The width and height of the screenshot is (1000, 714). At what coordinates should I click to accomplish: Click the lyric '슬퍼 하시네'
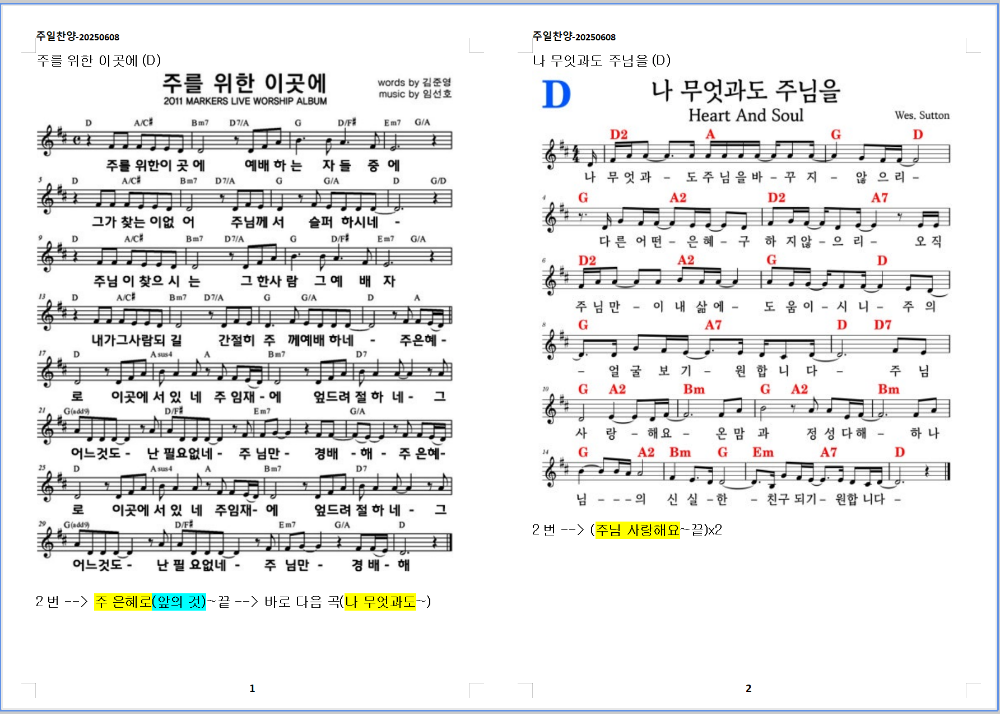[343, 222]
